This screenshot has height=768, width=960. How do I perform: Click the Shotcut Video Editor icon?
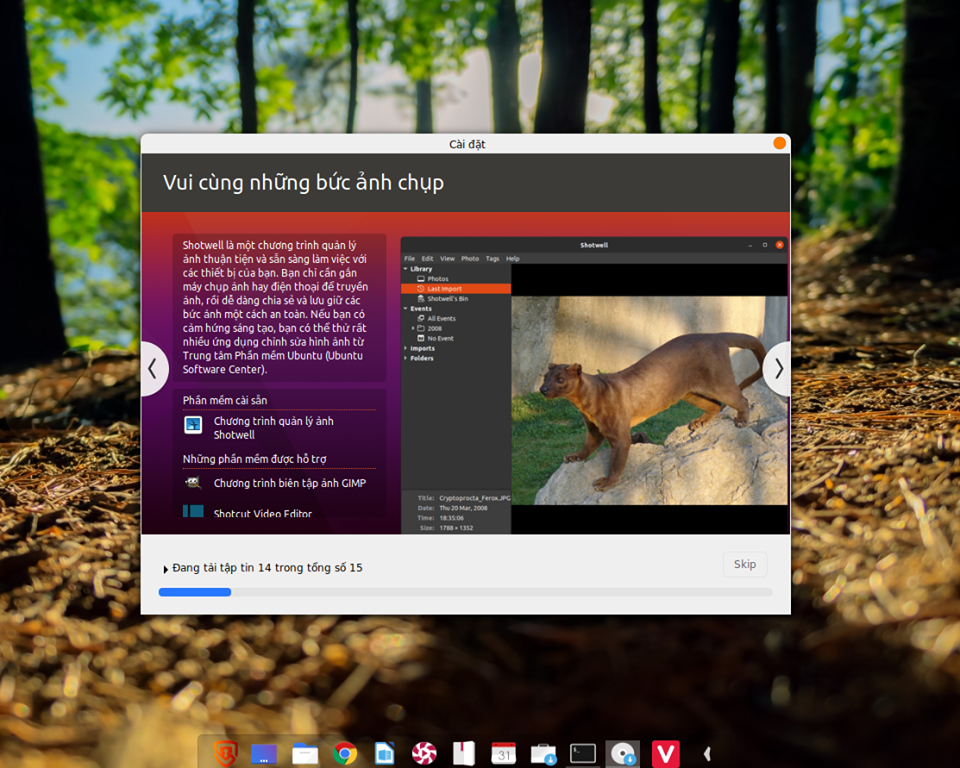click(193, 511)
